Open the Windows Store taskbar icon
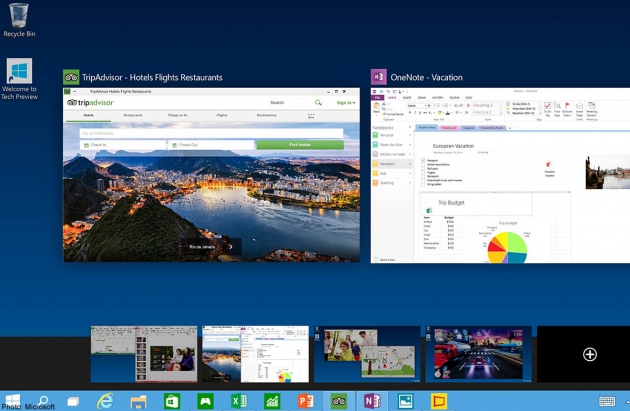Image resolution: width=630 pixels, height=411 pixels. pyautogui.click(x=172, y=401)
